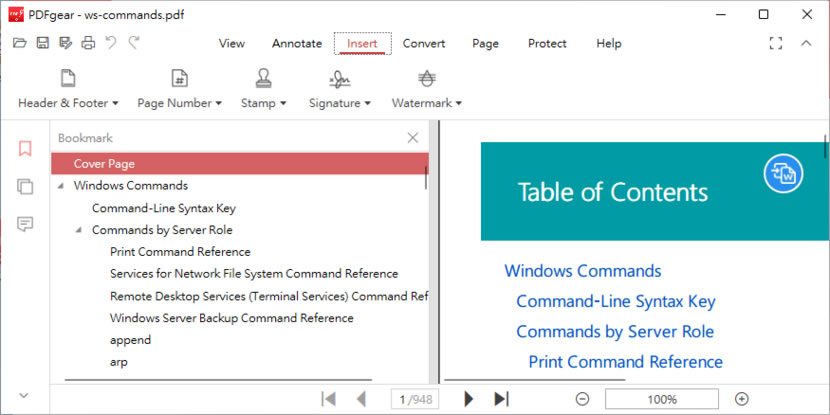Open the Stamp dropdown

283,104
